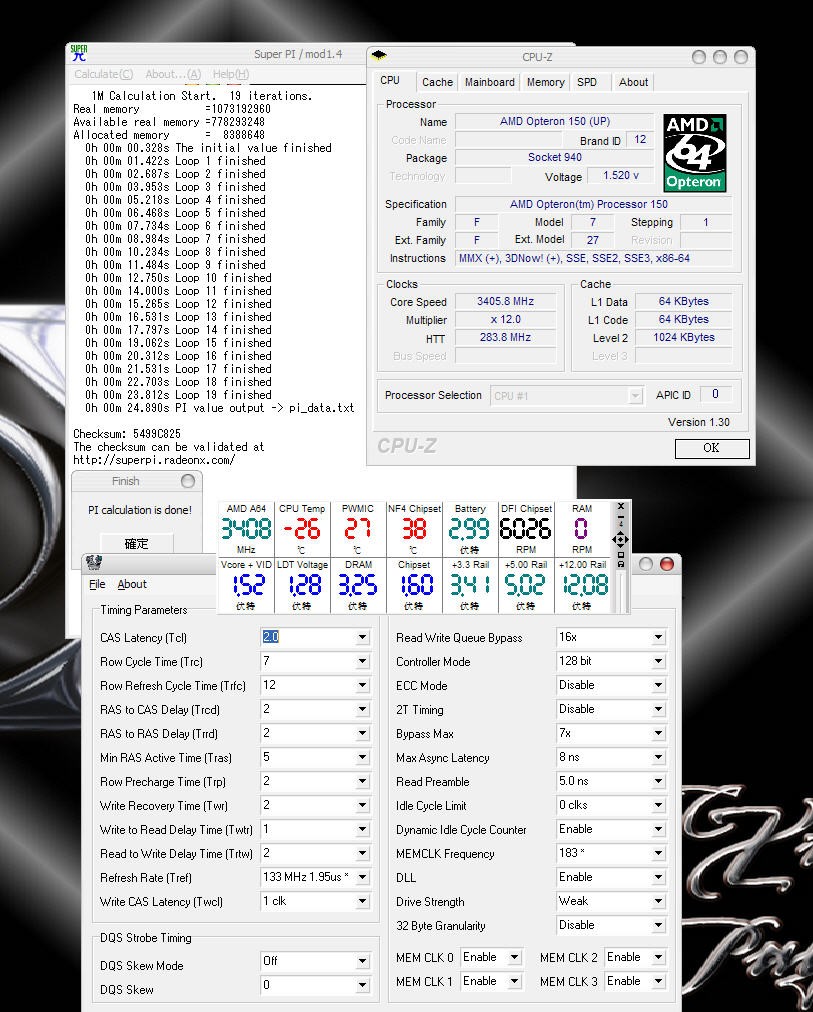The width and height of the screenshot is (813, 1012).
Task: Click the CPU Temp -26 gauge
Action: [x=302, y=529]
